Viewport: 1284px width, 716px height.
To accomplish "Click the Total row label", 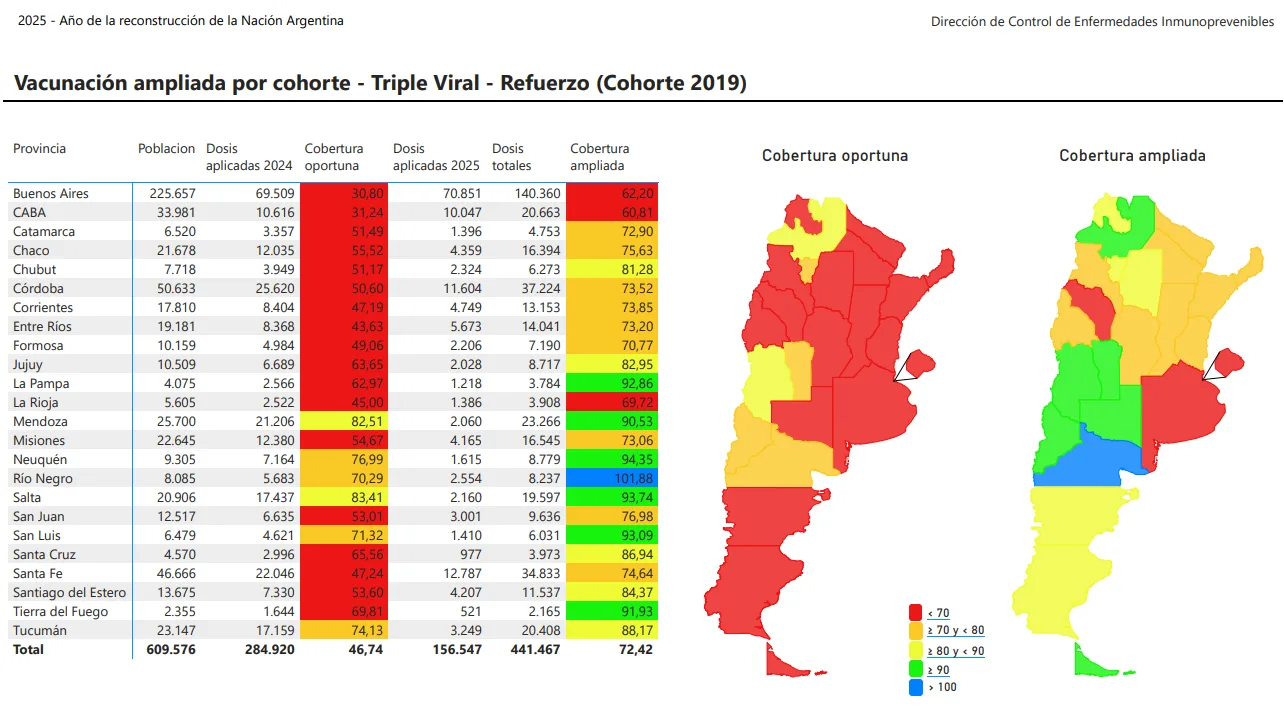I will click(29, 649).
